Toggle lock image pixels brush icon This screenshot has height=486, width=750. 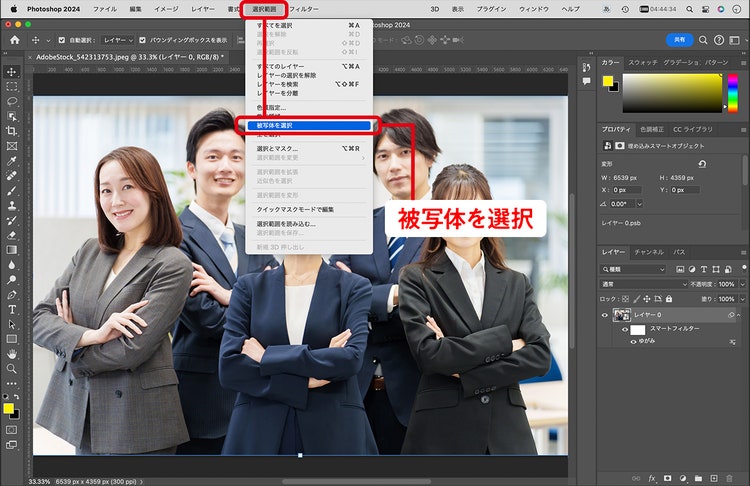tap(636, 299)
